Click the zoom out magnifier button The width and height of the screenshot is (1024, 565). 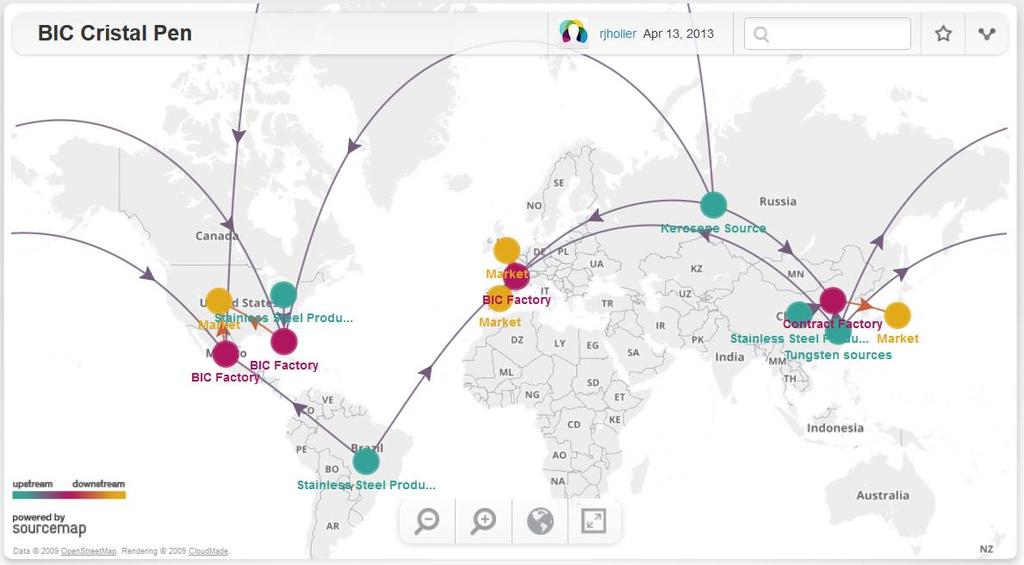[x=427, y=521]
